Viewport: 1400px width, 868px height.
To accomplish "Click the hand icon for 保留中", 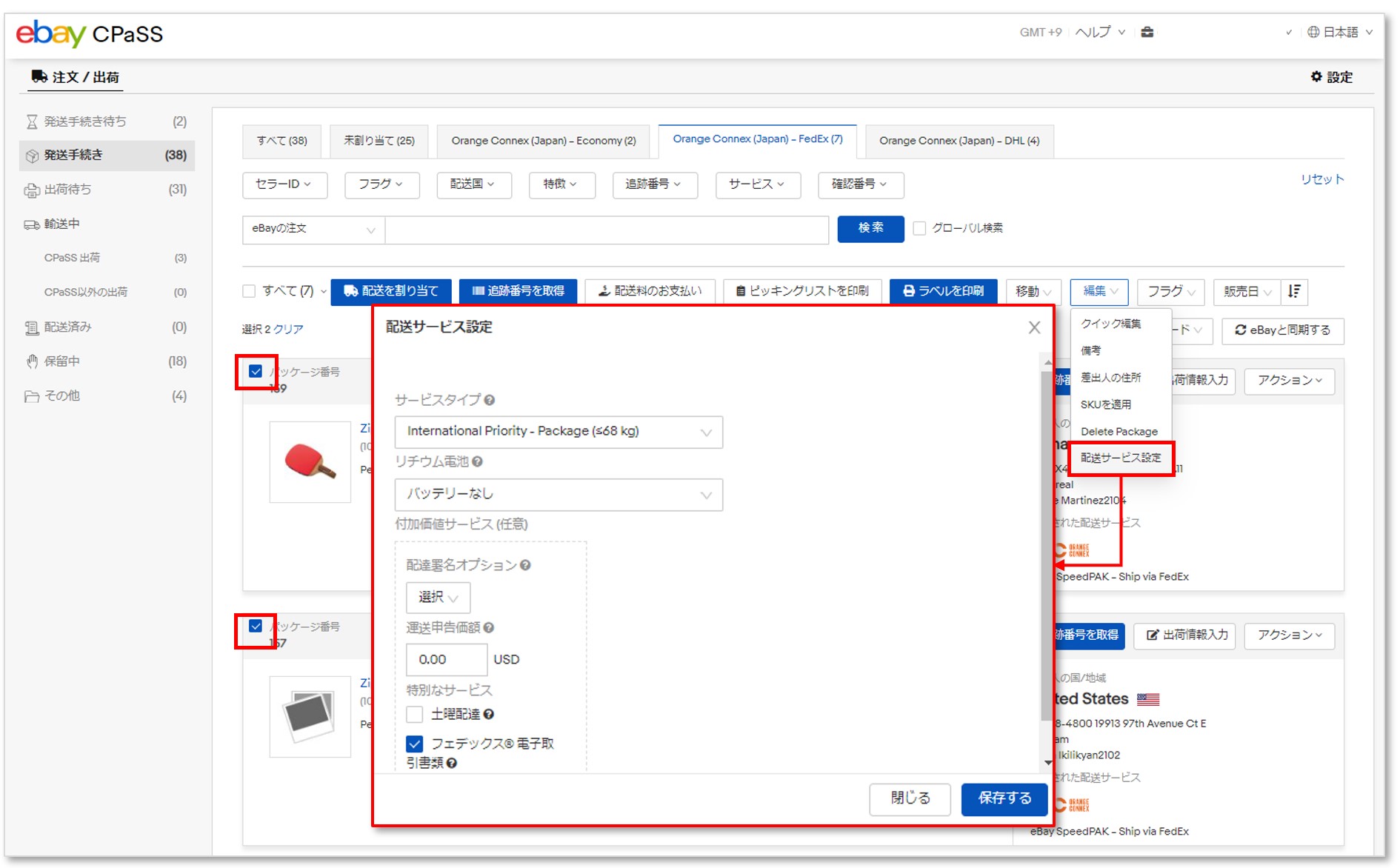I will [x=32, y=361].
